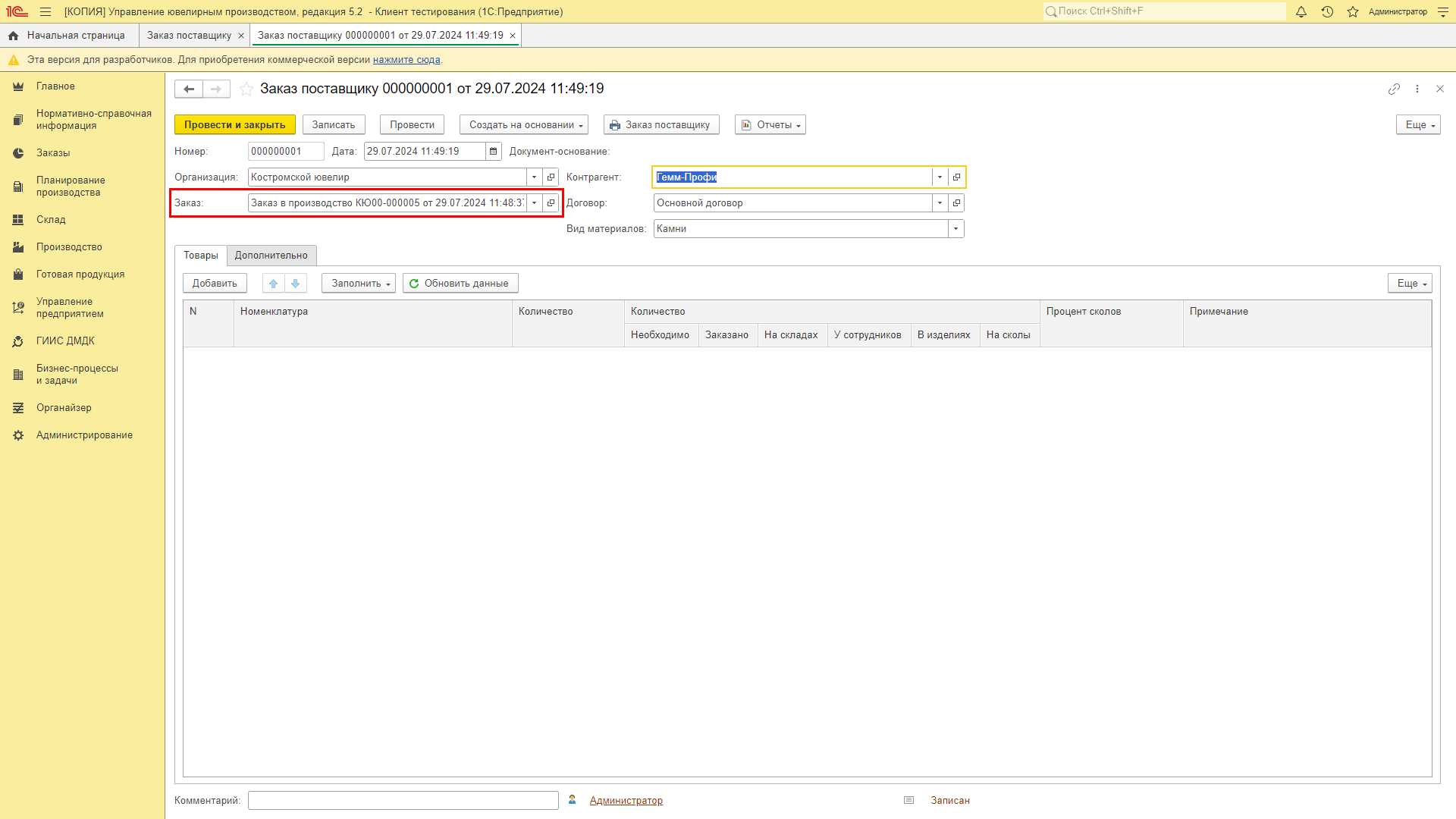
Task: Open table Еще menu
Action: (x=1410, y=284)
